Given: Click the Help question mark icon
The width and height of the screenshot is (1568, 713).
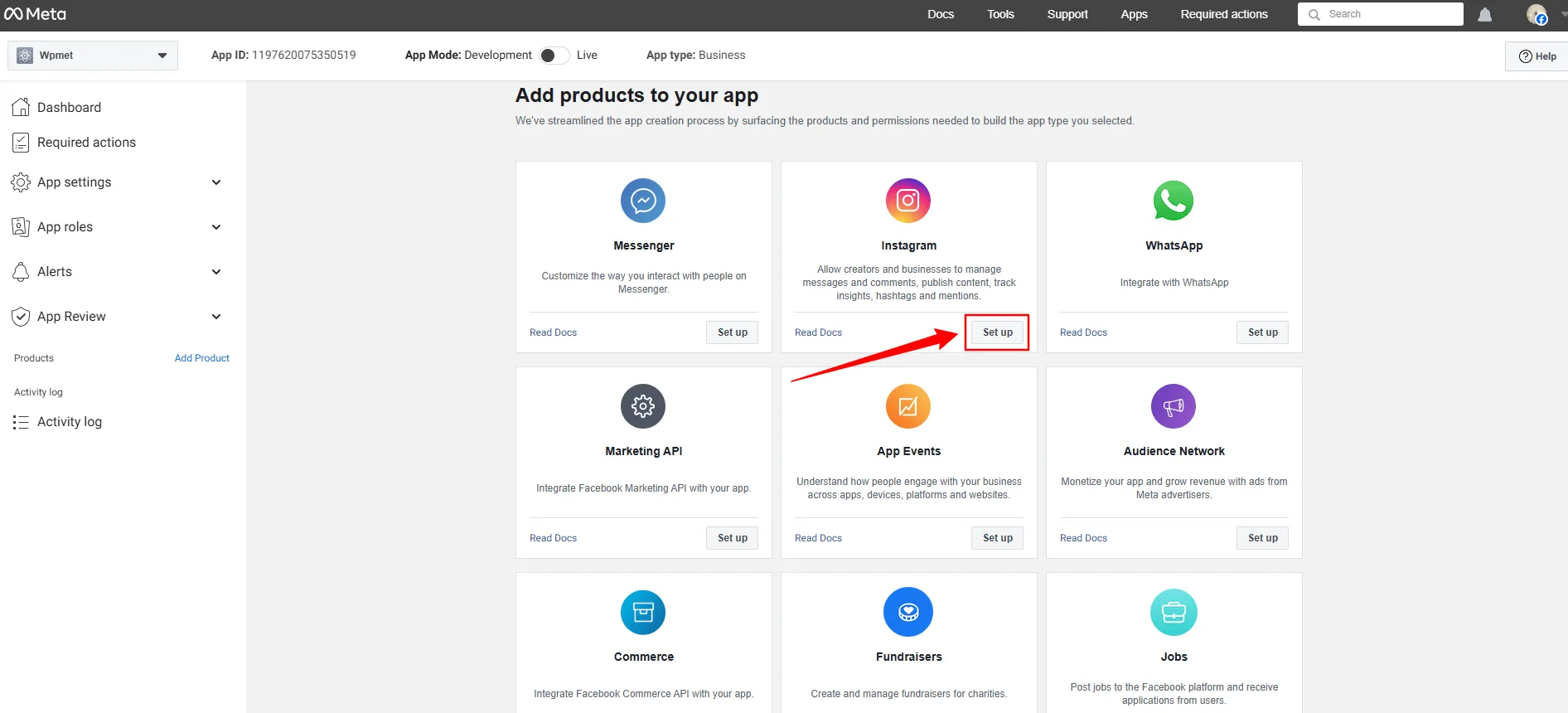Looking at the screenshot, I should pos(1525,56).
